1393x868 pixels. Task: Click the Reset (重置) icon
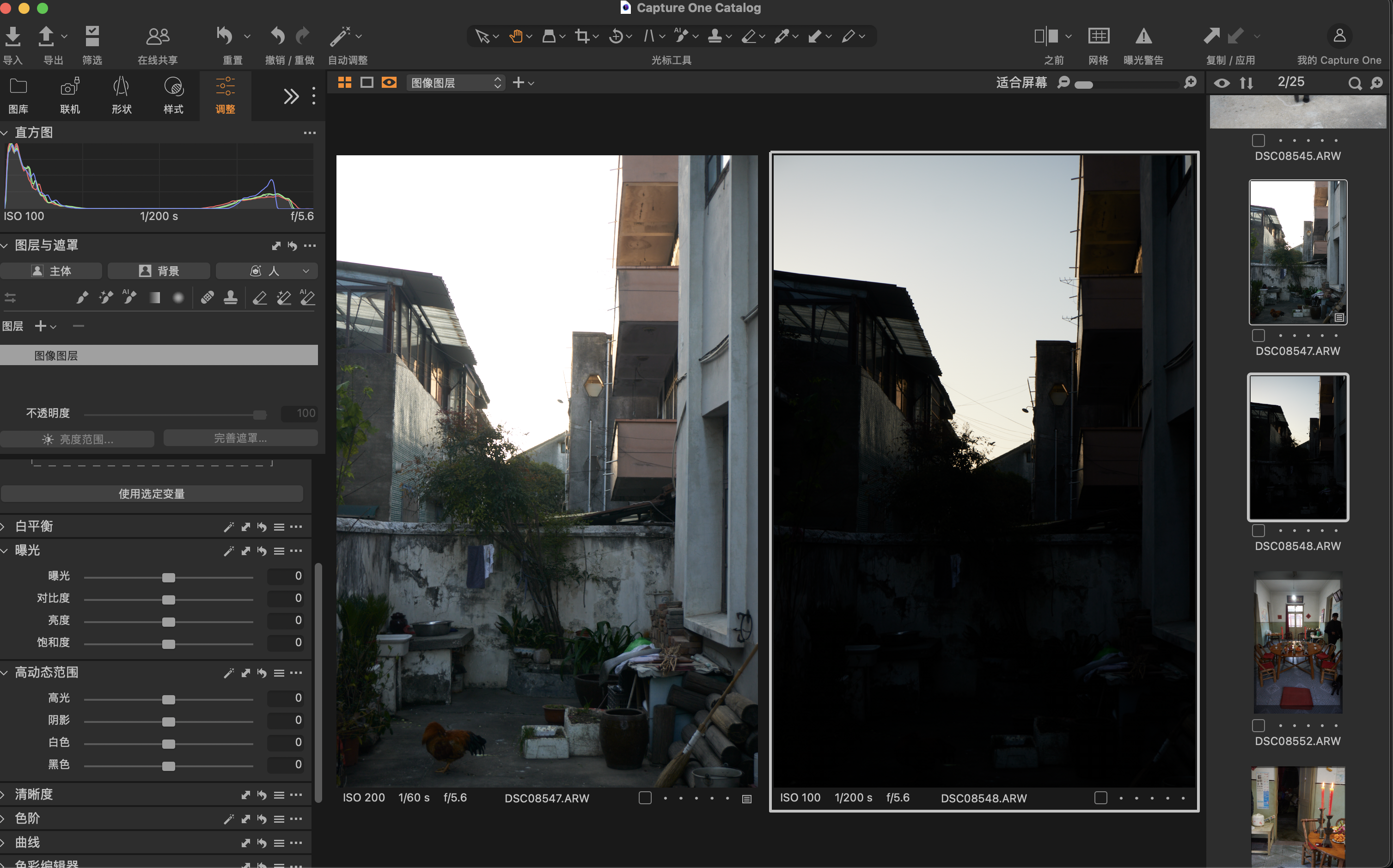pos(225,36)
